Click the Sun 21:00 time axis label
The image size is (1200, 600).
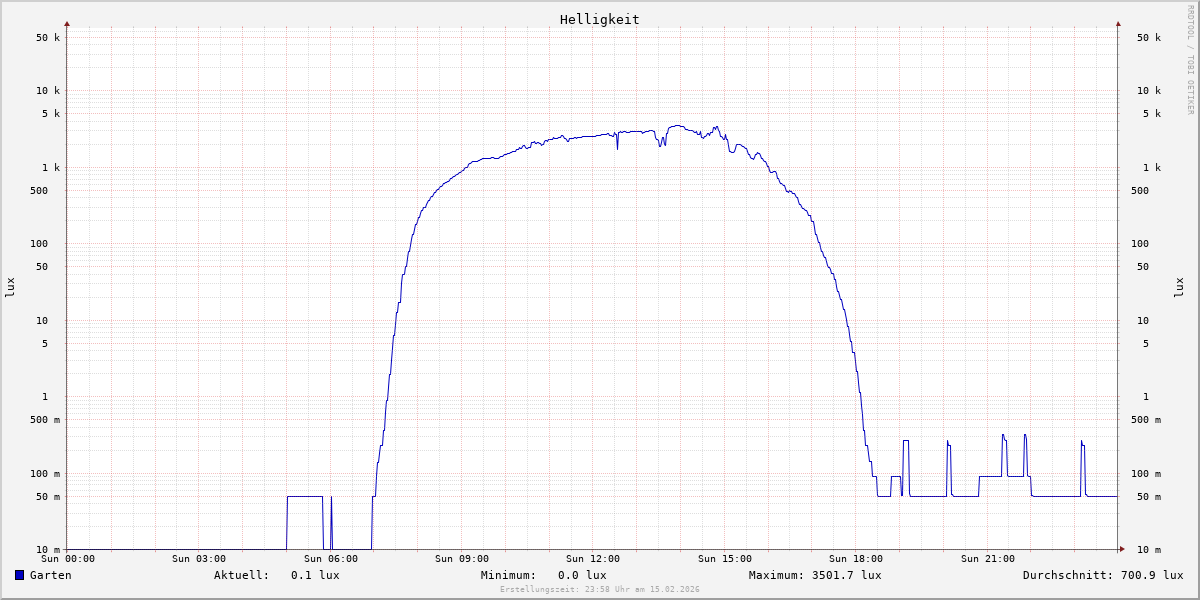987,559
